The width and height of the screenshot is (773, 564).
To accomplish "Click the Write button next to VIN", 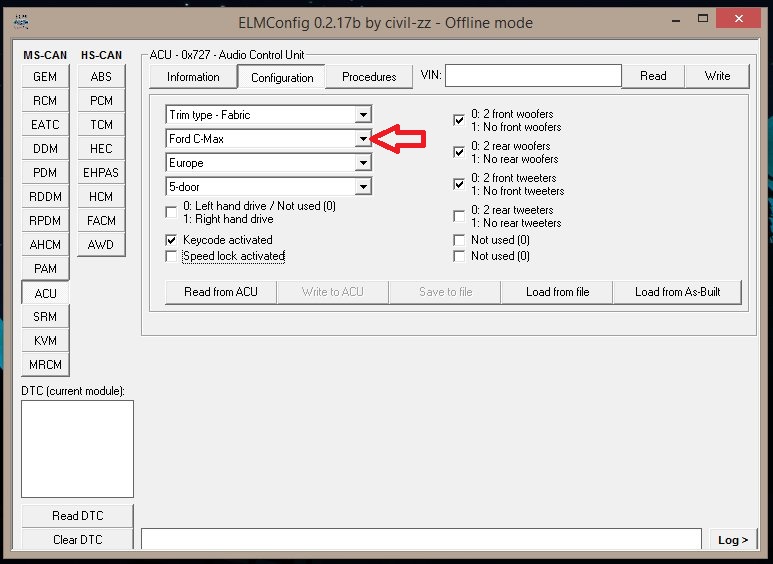I will (x=717, y=76).
